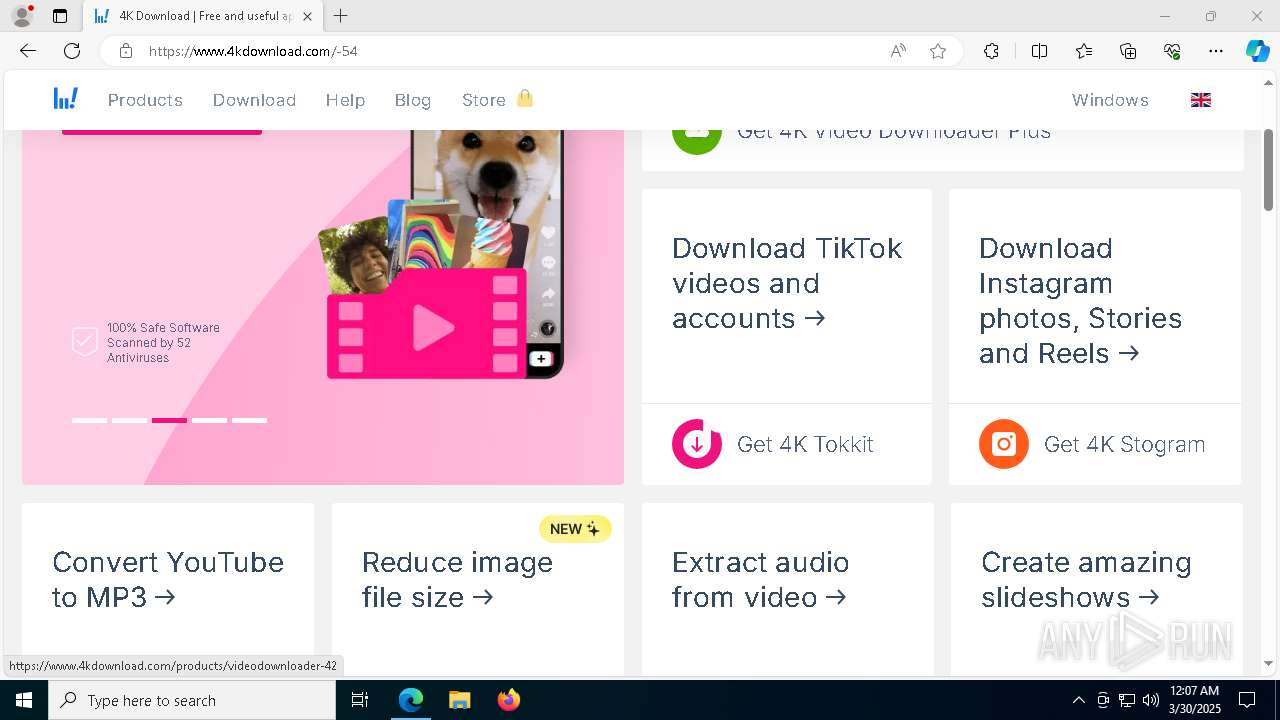Open Browser essentials heart icon
The height and width of the screenshot is (720, 1280).
tap(1172, 51)
